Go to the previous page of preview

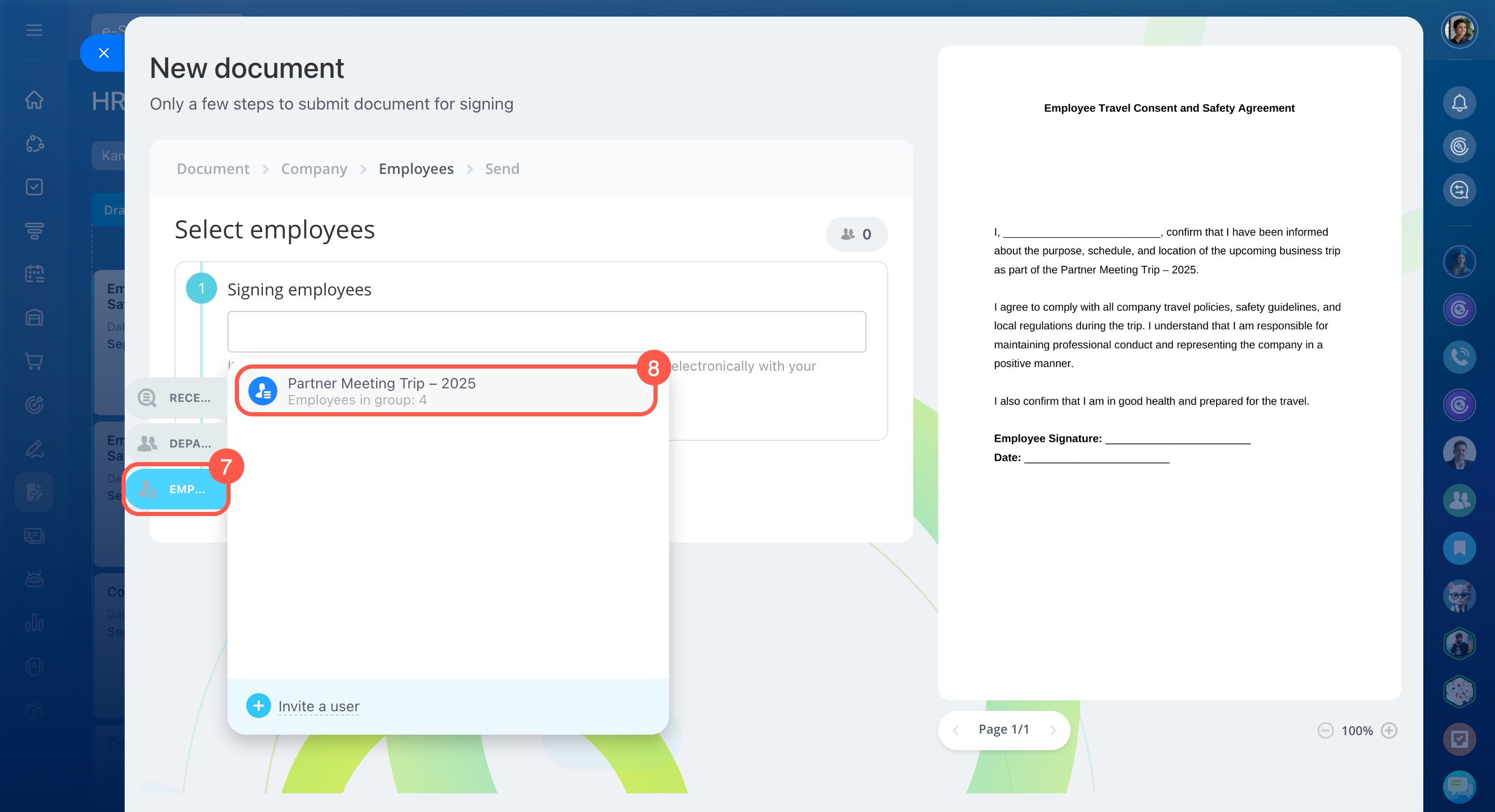click(x=955, y=730)
